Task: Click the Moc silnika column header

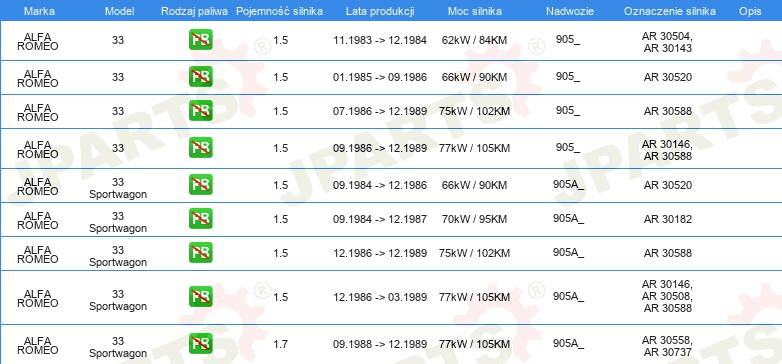Action: coord(475,11)
